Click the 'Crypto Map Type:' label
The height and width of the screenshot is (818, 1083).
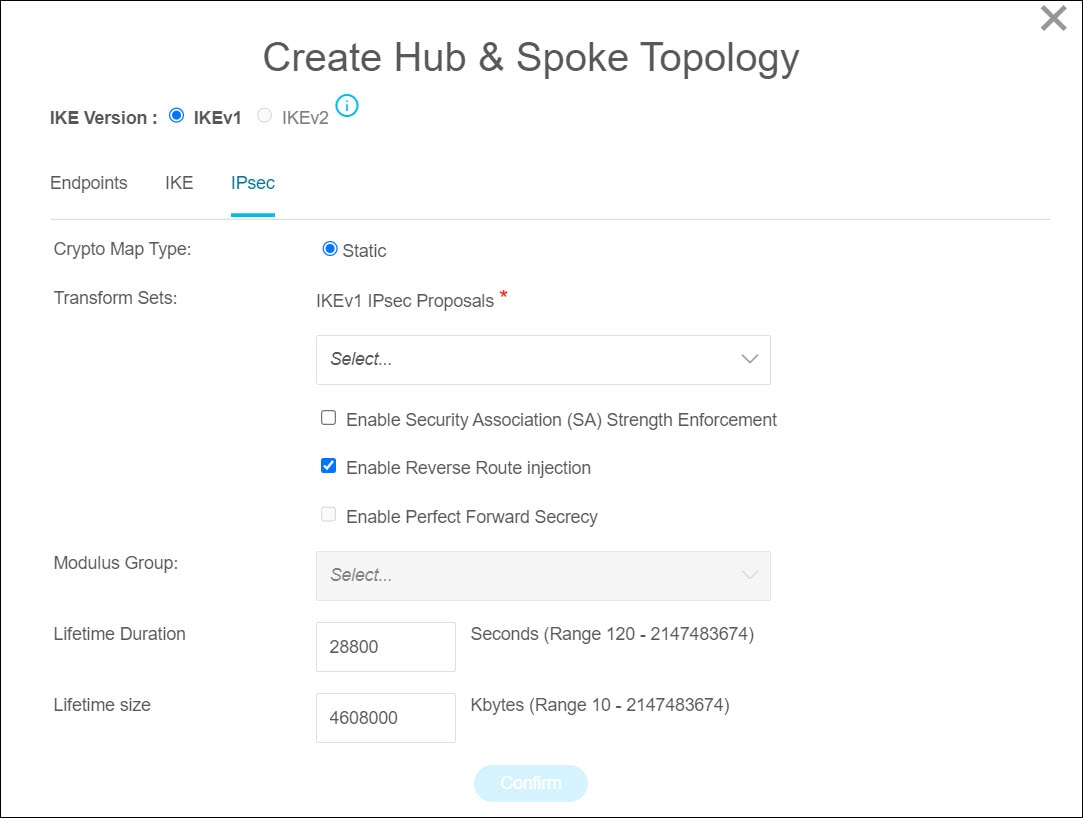(x=122, y=249)
